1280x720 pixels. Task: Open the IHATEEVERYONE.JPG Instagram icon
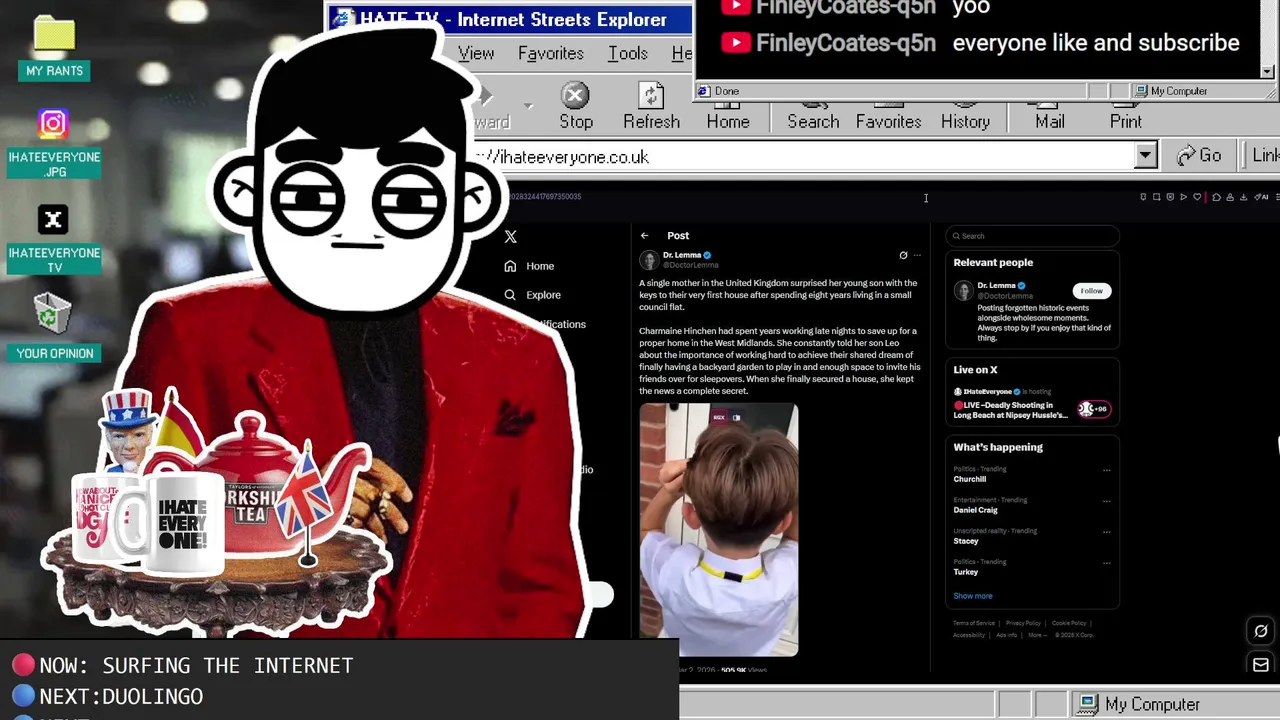54,143
